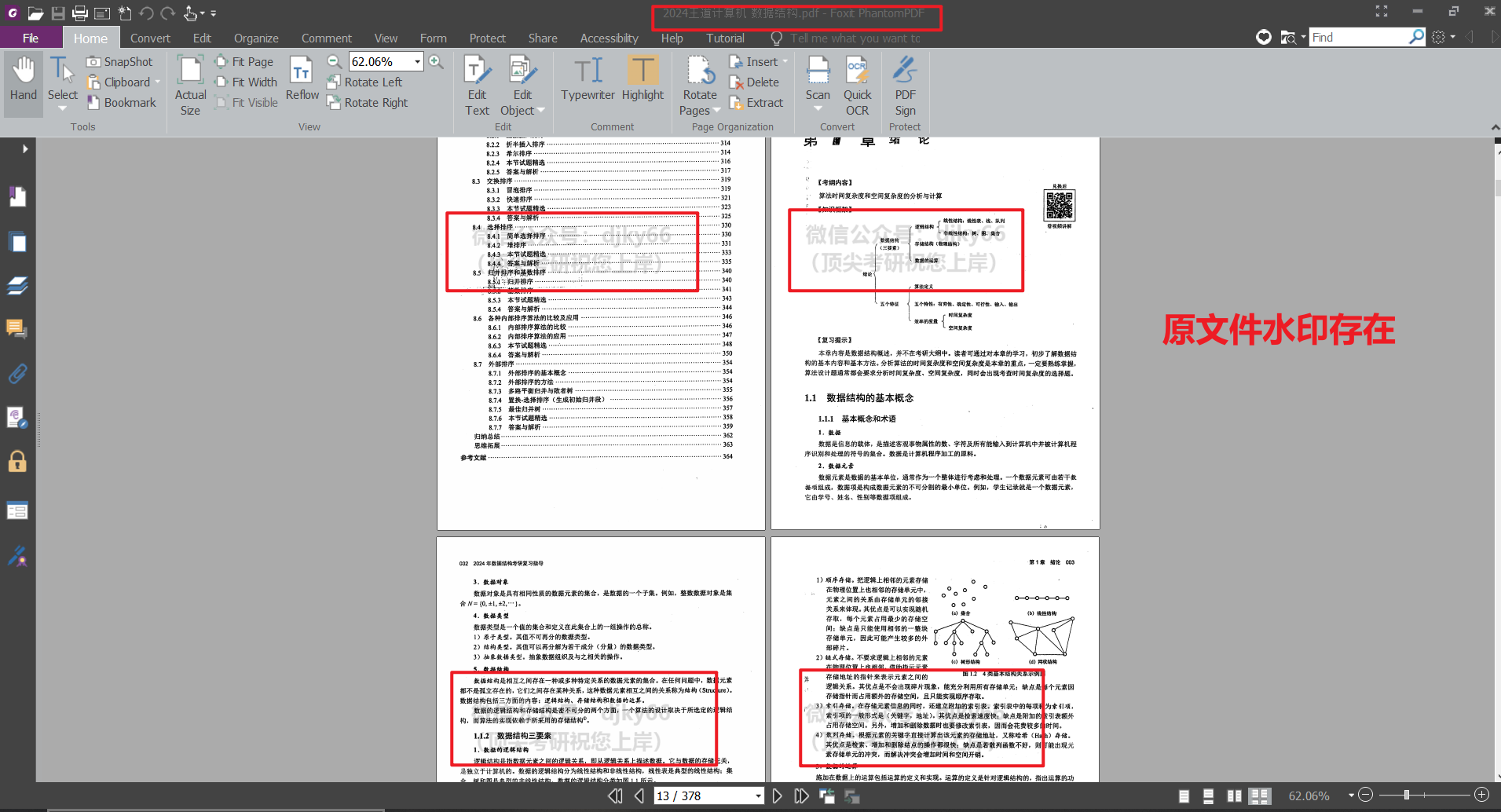Select the Highlight tool

point(643,79)
